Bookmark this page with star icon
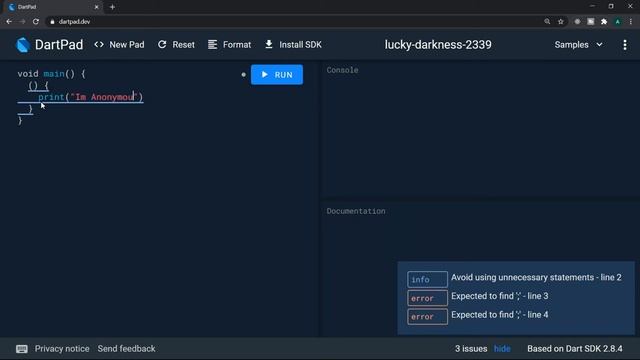 point(561,22)
